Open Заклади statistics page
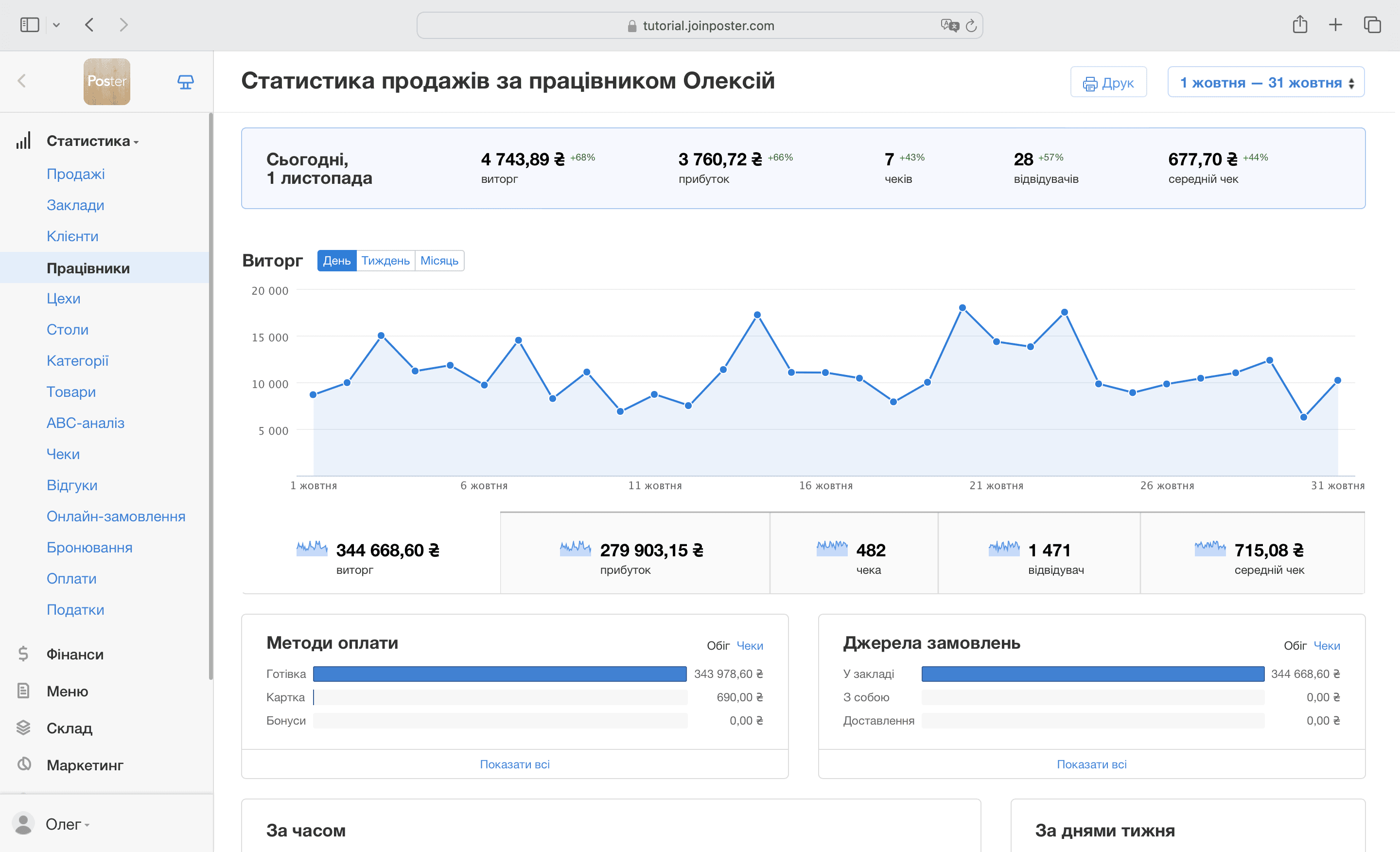The width and height of the screenshot is (1400, 852). [x=75, y=205]
